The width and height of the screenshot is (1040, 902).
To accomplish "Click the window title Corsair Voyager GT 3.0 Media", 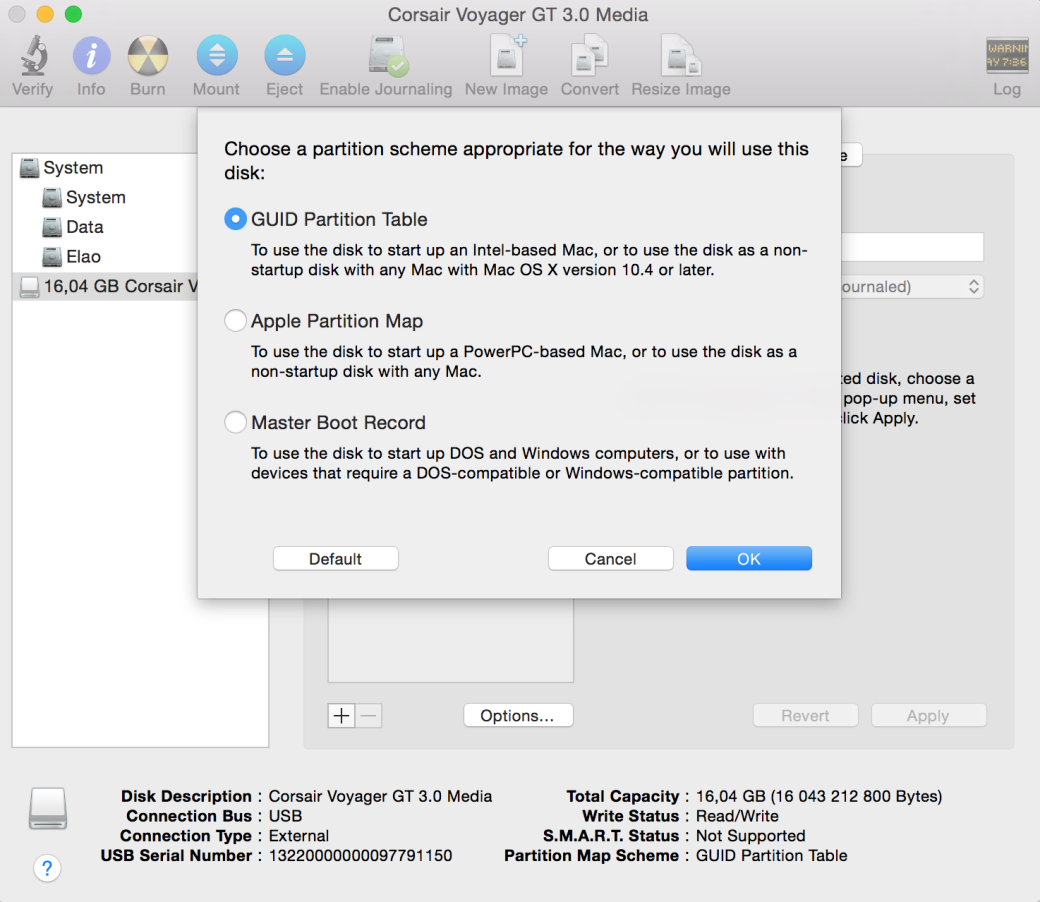I will click(518, 15).
